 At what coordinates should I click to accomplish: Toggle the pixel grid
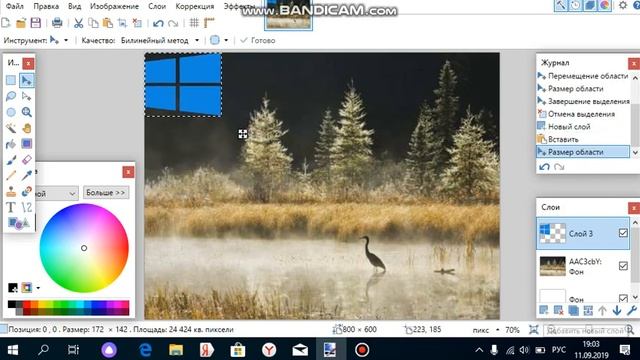pos(194,23)
